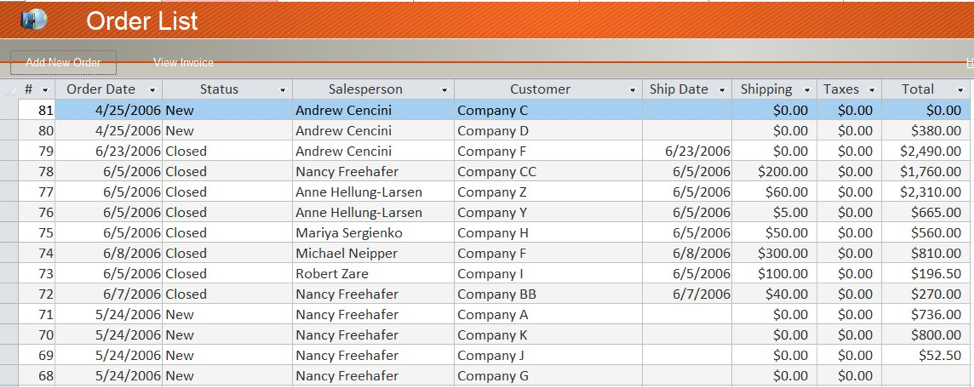Open the Salesperson column dropdown arrow
This screenshot has width=974, height=387.
[x=445, y=90]
